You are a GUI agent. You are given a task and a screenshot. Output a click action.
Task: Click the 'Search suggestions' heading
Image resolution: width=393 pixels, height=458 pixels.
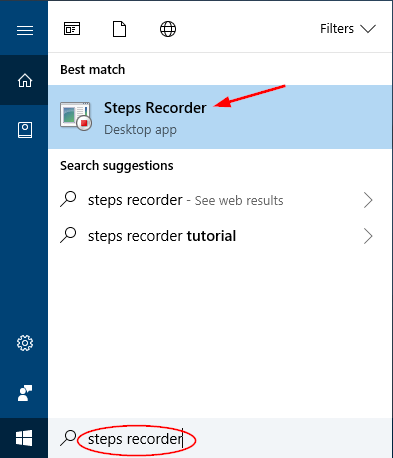coord(117,166)
